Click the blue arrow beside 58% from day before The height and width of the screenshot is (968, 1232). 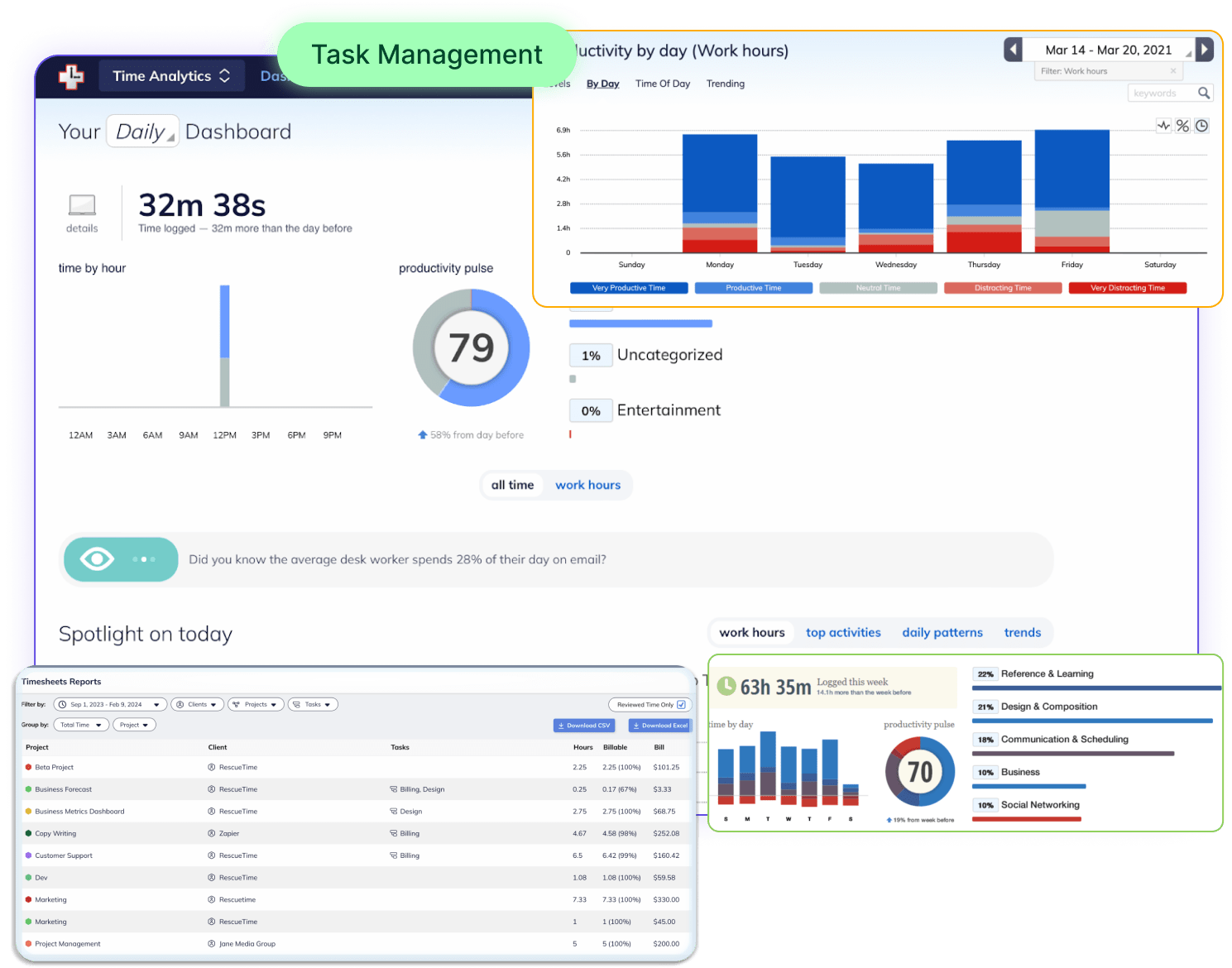coord(423,434)
